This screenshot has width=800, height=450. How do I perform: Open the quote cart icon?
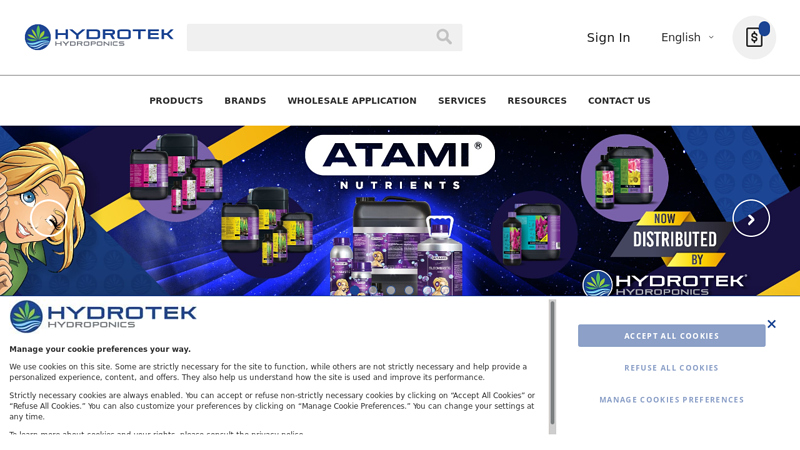tap(754, 37)
